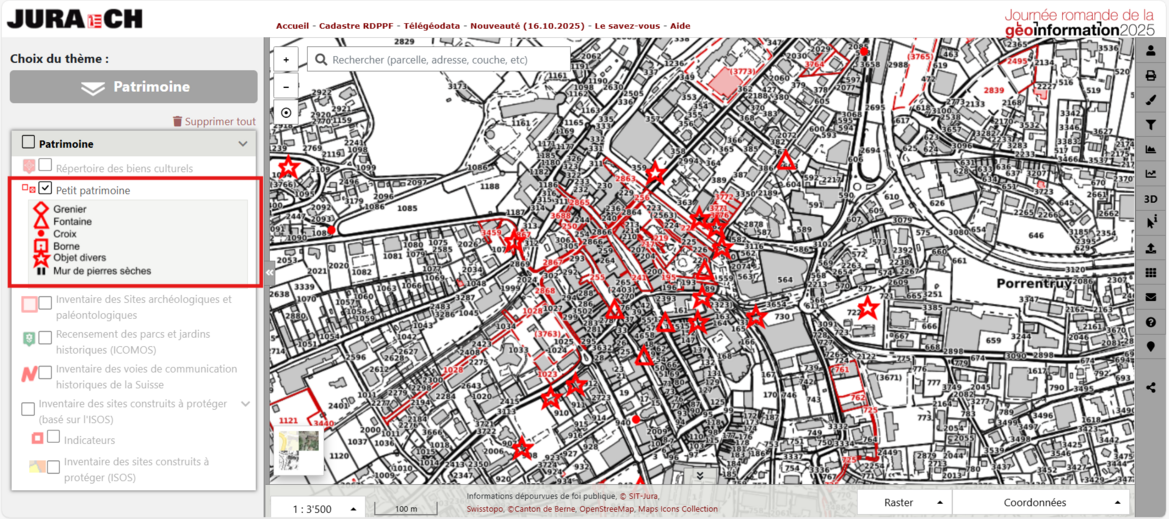Open the help question mark icon
This screenshot has height=519, width=1169.
(1151, 322)
